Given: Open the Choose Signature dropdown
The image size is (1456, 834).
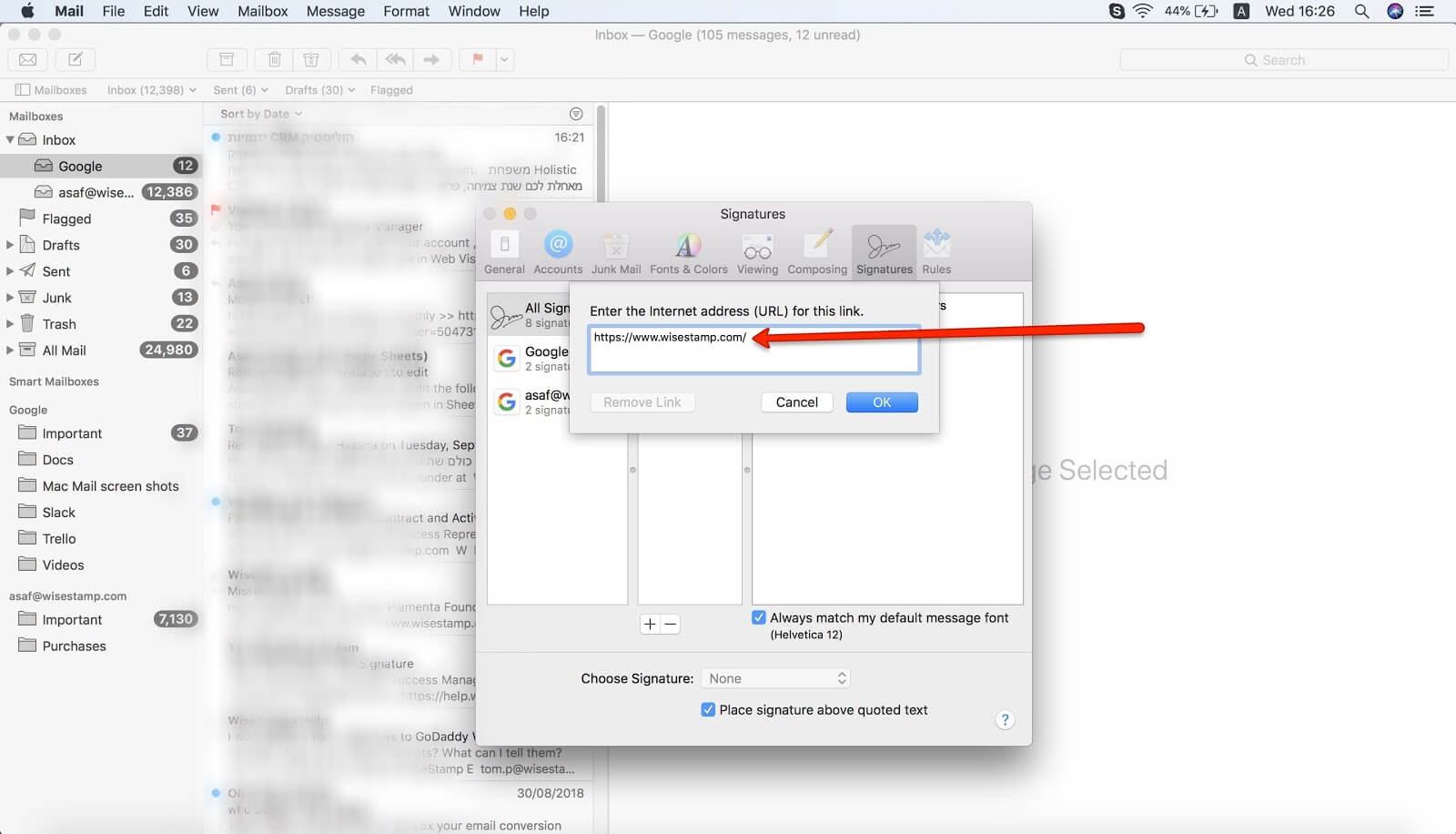Looking at the screenshot, I should pyautogui.click(x=774, y=677).
